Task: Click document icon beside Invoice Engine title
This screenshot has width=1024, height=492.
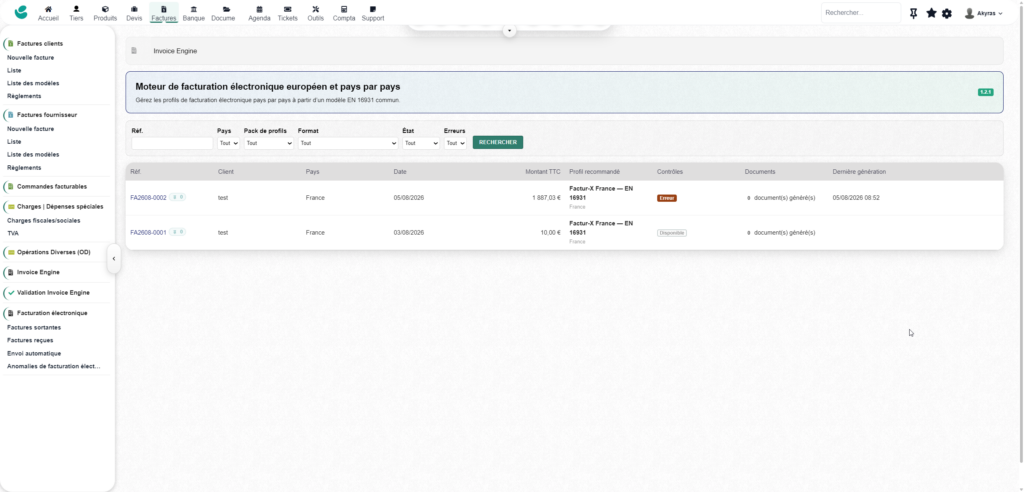Action: pyautogui.click(x=135, y=50)
